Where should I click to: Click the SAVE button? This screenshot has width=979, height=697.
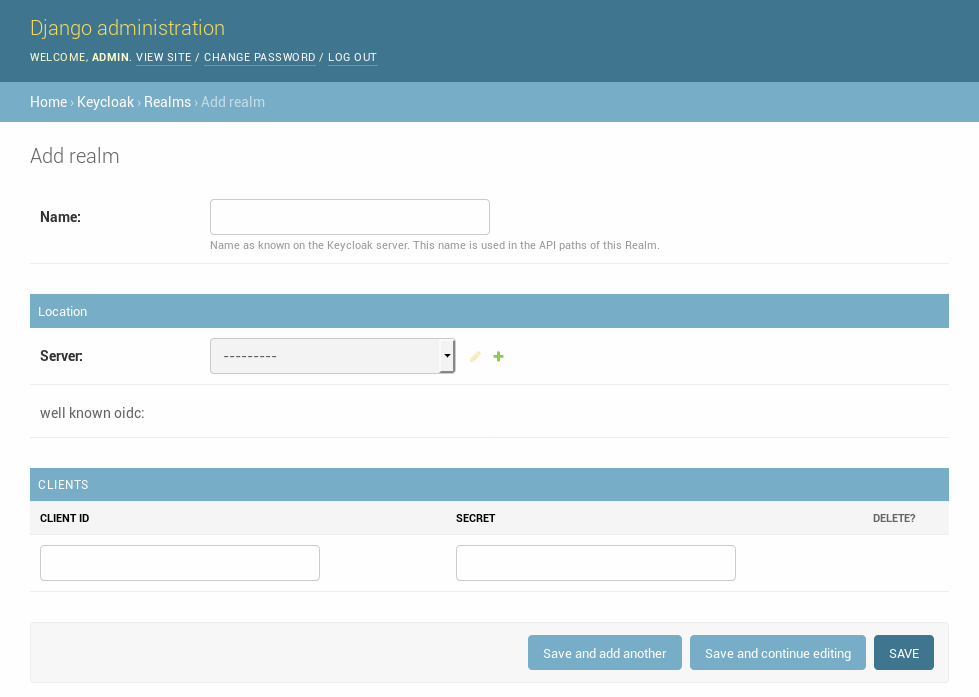[x=903, y=653]
